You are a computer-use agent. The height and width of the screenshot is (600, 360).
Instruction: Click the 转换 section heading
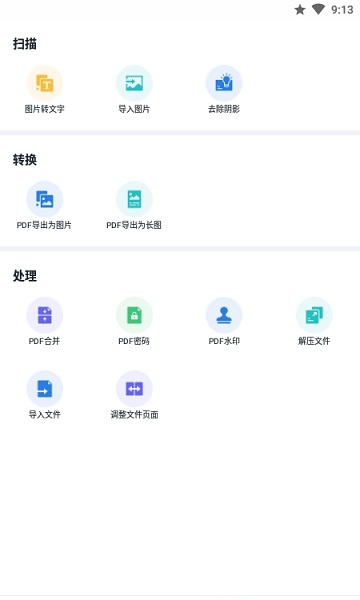(x=25, y=160)
